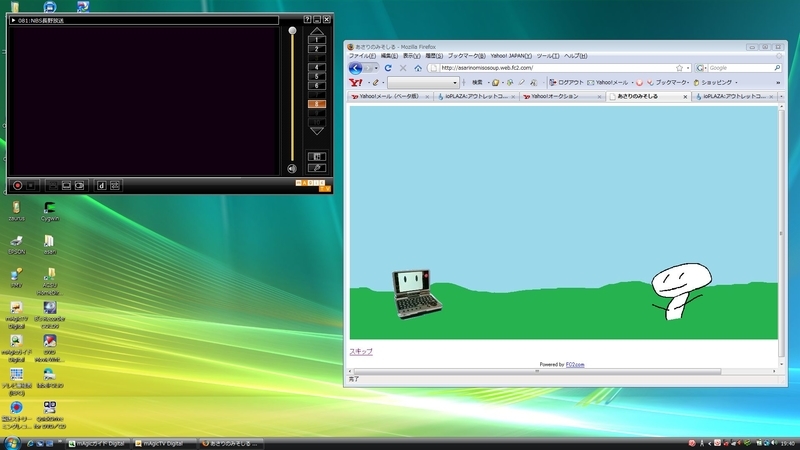The image size is (800, 450).
Task: Open the Firefox back/forward history dropdown
Action: pos(377,68)
